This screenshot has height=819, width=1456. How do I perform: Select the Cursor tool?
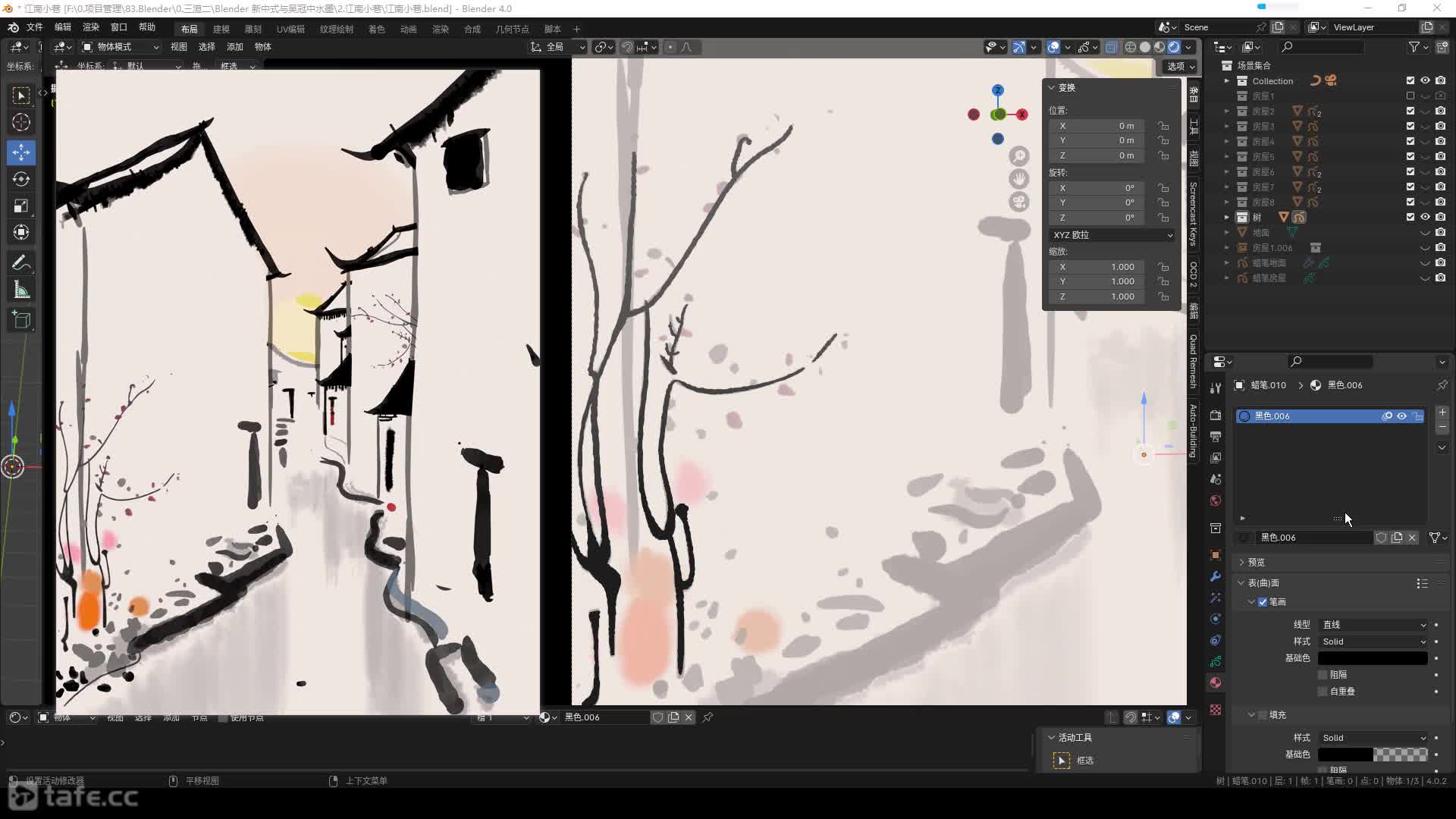pyautogui.click(x=21, y=122)
